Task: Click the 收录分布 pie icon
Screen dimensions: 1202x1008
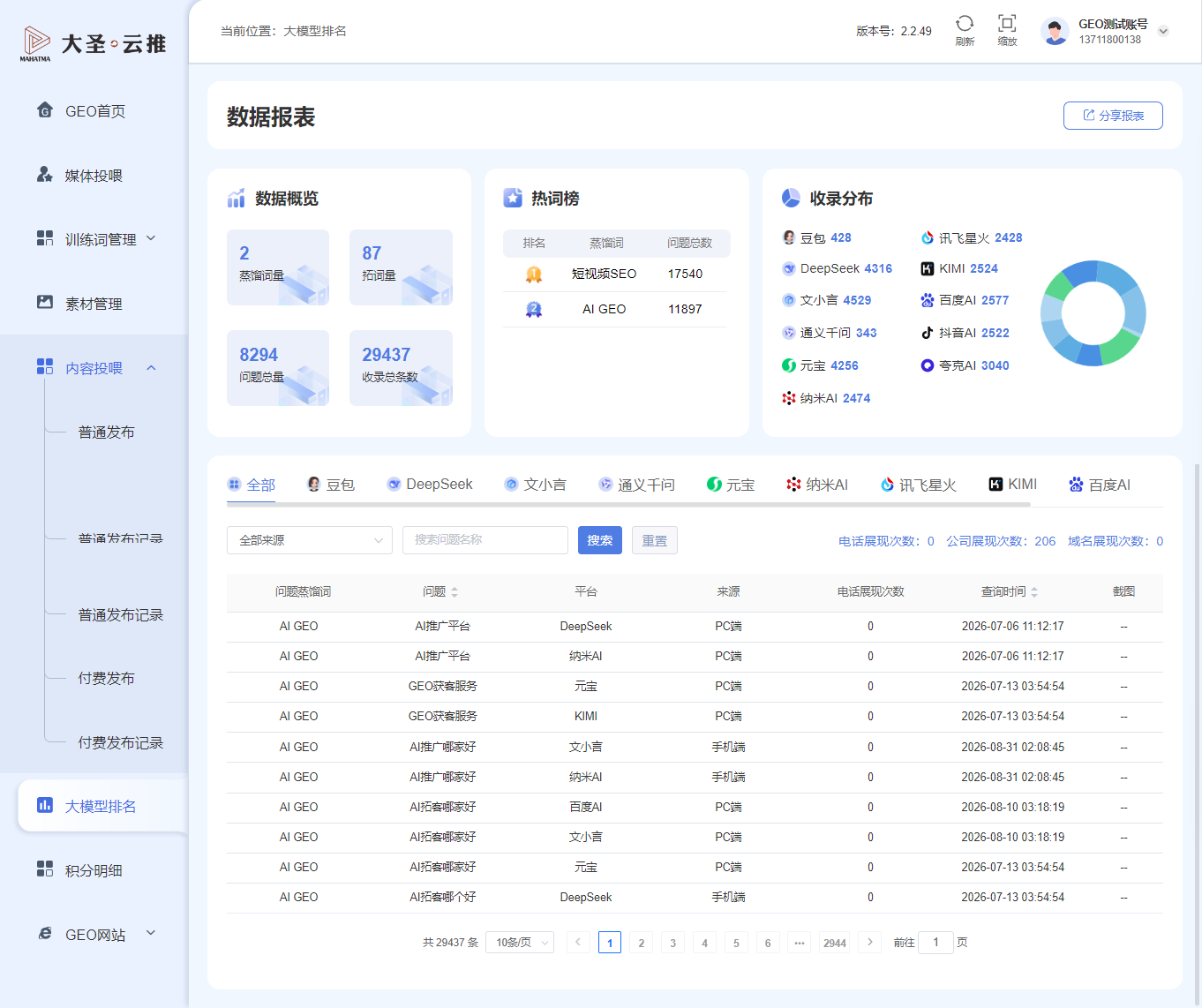Action: point(791,198)
